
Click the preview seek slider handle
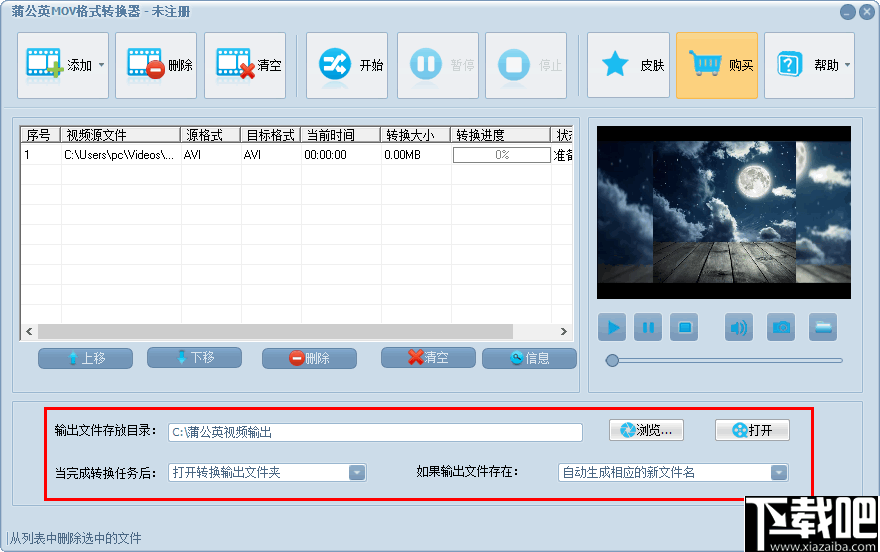pyautogui.click(x=612, y=360)
